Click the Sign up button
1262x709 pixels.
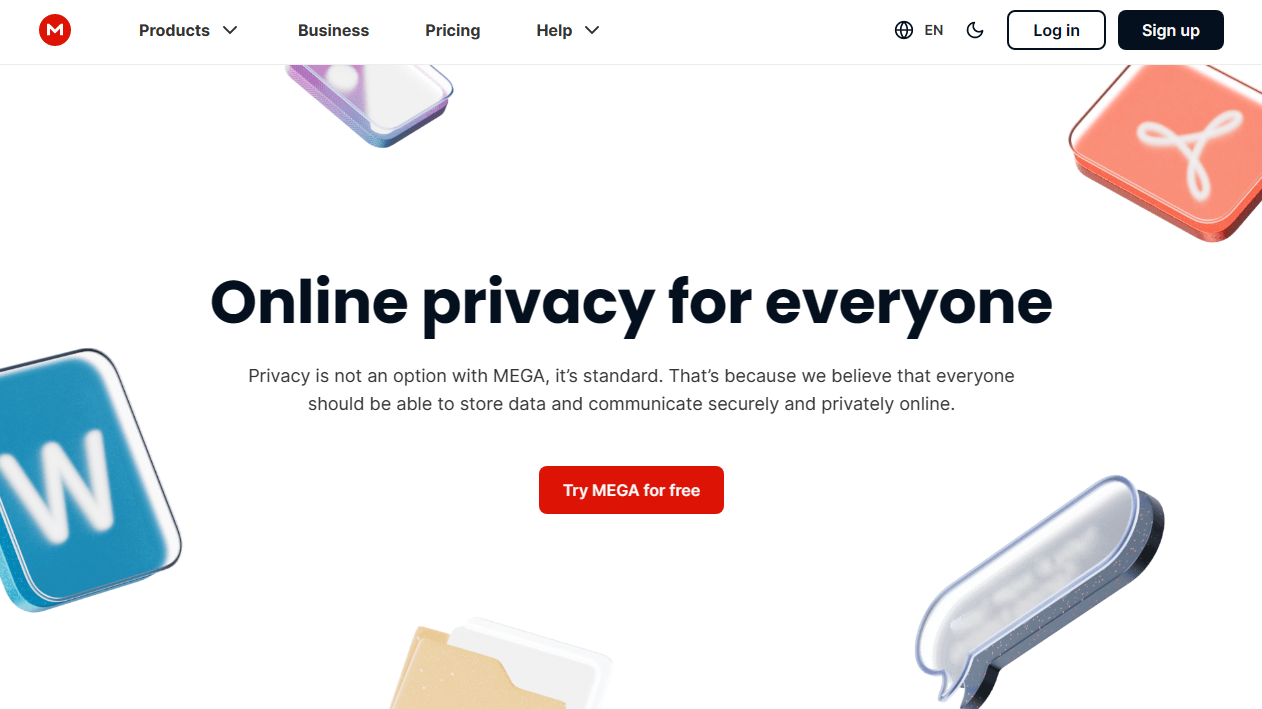click(1171, 30)
